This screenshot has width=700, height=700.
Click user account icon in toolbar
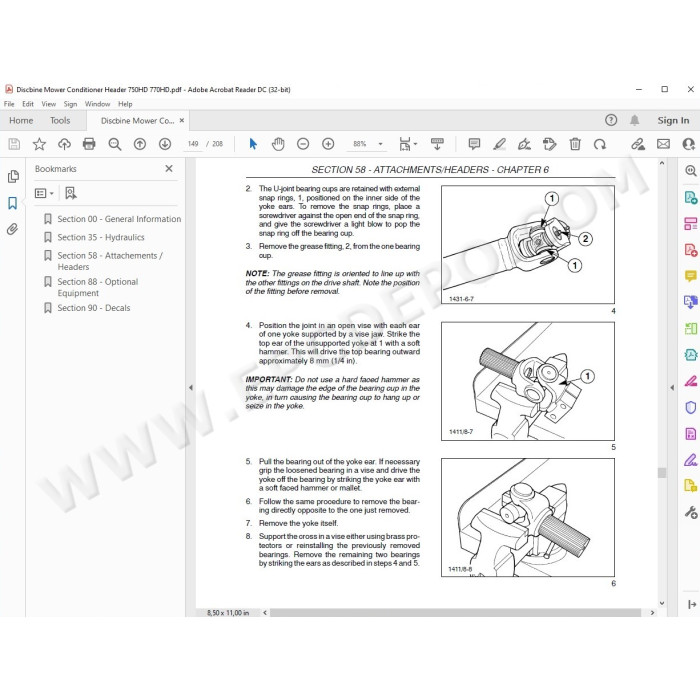689,144
